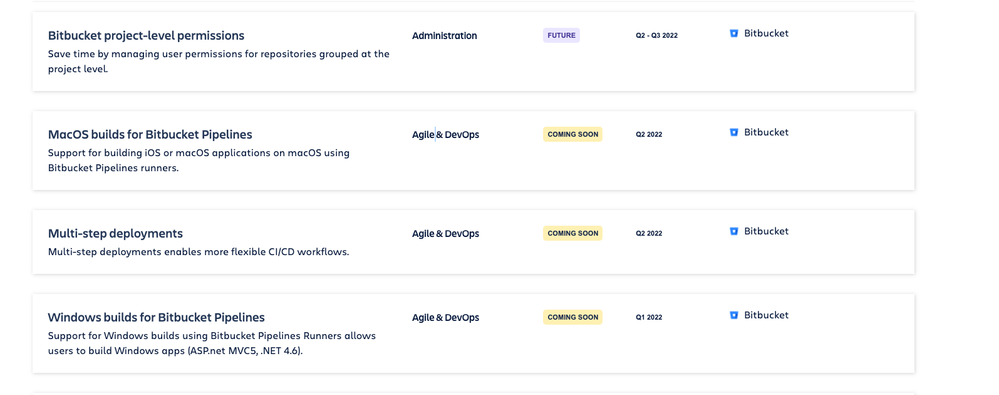
Task: Click description 'Save time by managing user permissions'
Action: click(x=219, y=61)
